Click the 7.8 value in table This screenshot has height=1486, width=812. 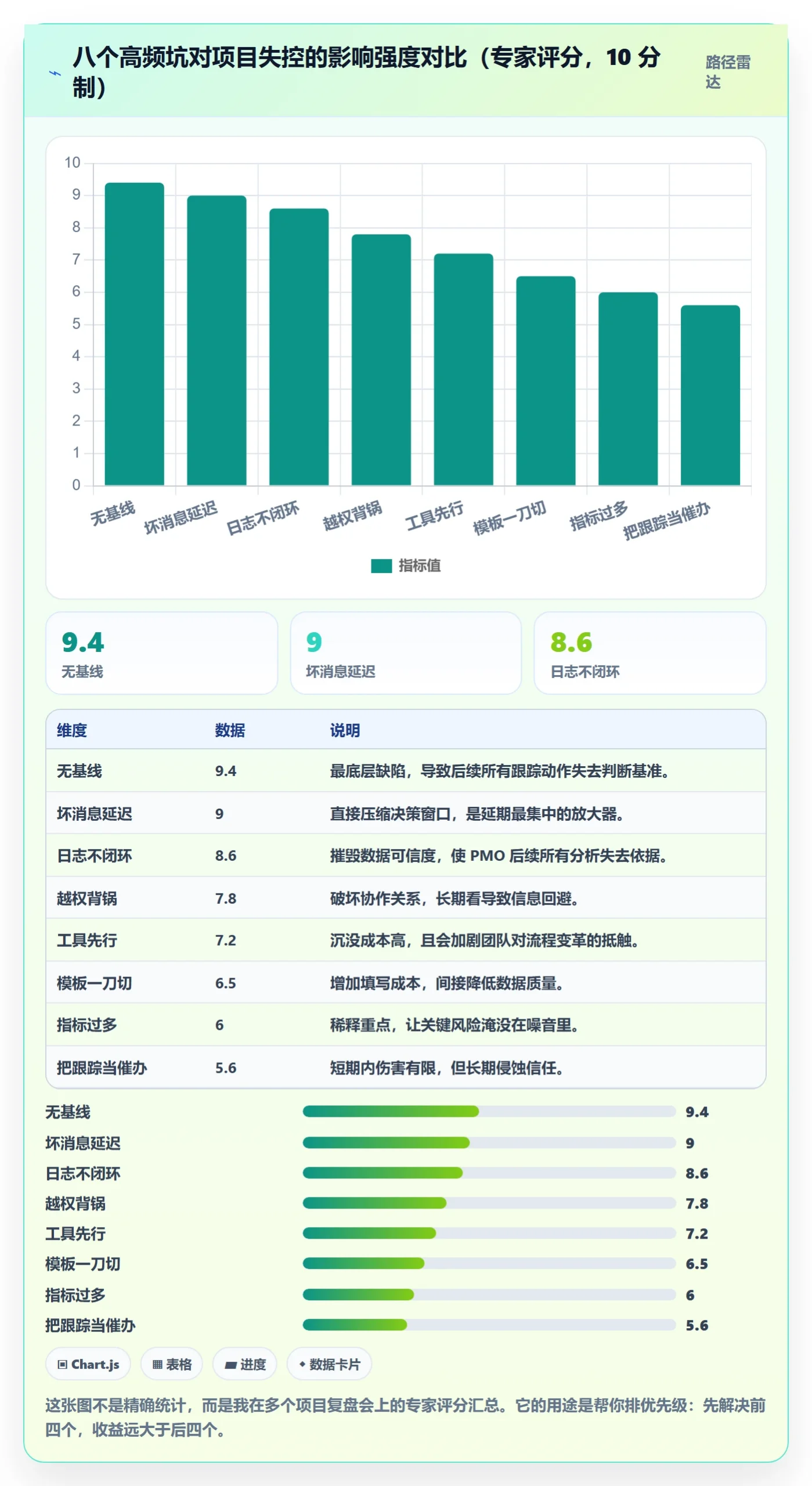(226, 899)
